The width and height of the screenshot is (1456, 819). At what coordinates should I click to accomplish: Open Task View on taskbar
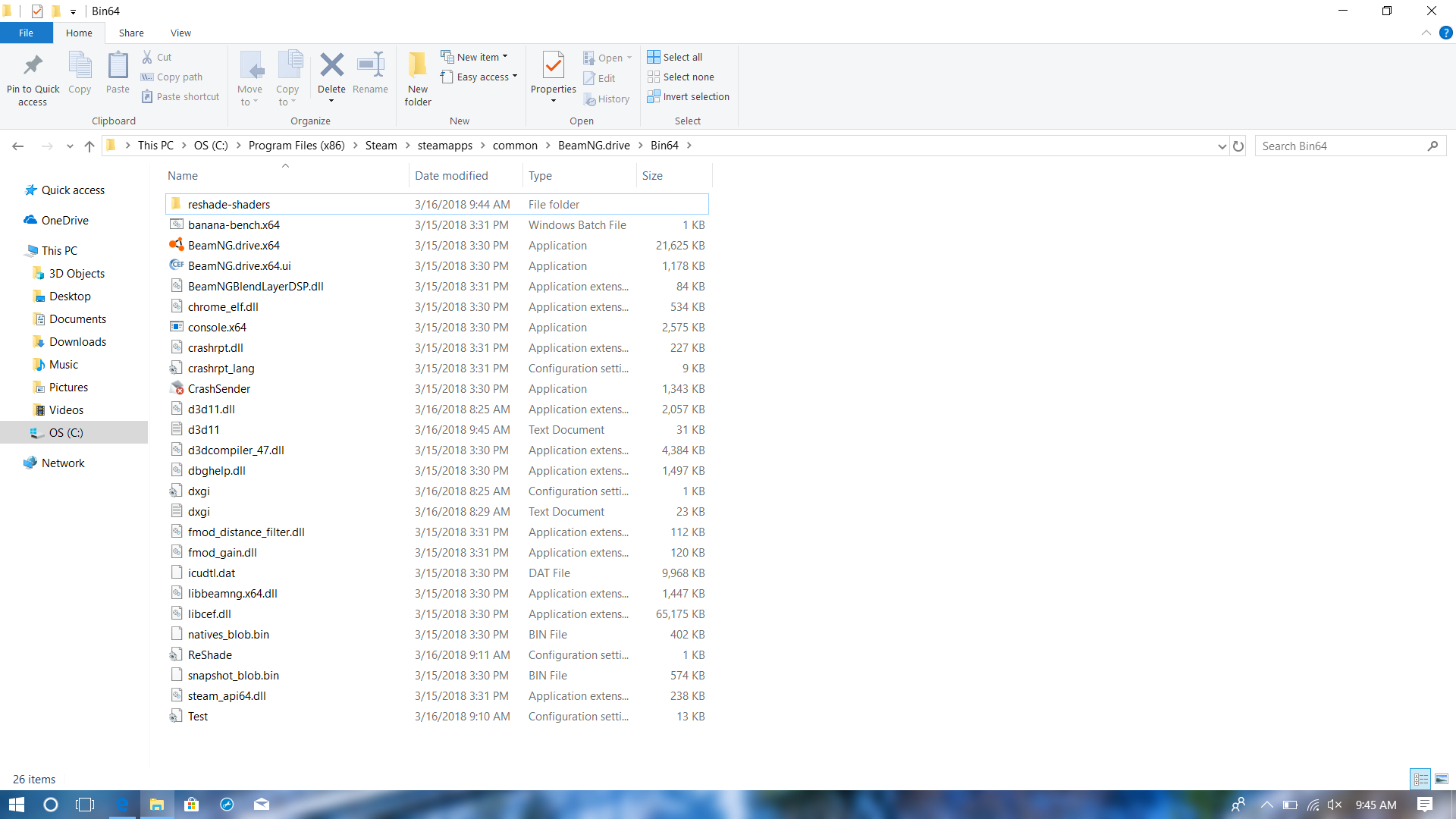[86, 805]
